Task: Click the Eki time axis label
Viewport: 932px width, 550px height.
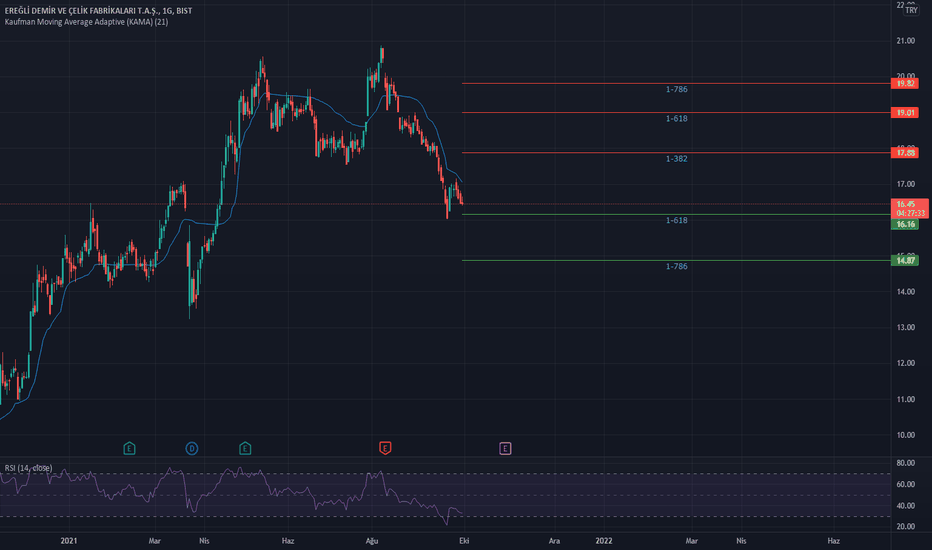Action: tap(464, 540)
